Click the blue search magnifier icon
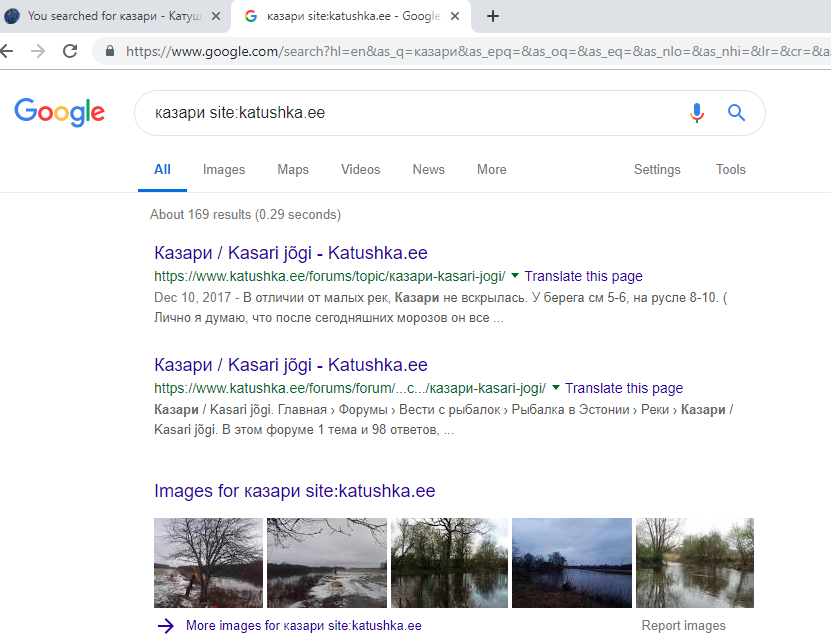The height and width of the screenshot is (636, 831). 736,113
